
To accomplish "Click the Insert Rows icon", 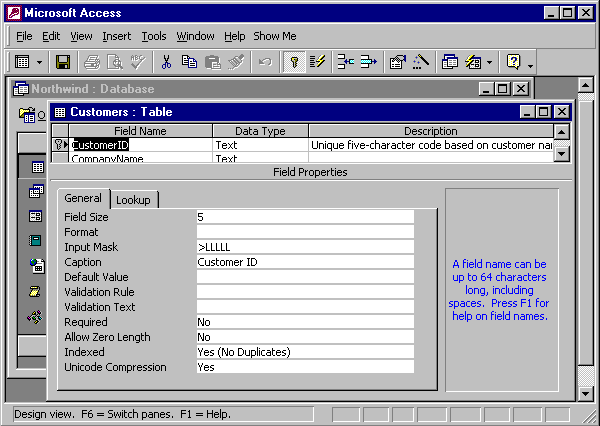I will click(346, 62).
